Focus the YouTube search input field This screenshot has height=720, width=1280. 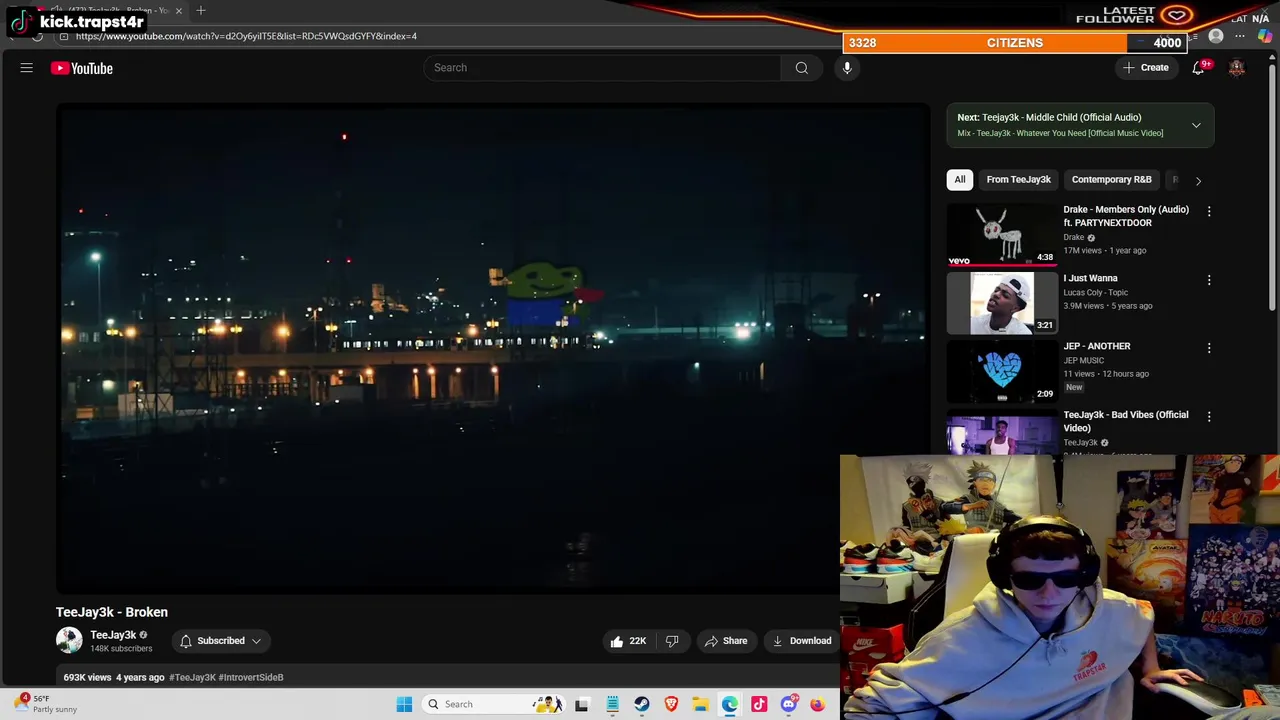(x=602, y=68)
